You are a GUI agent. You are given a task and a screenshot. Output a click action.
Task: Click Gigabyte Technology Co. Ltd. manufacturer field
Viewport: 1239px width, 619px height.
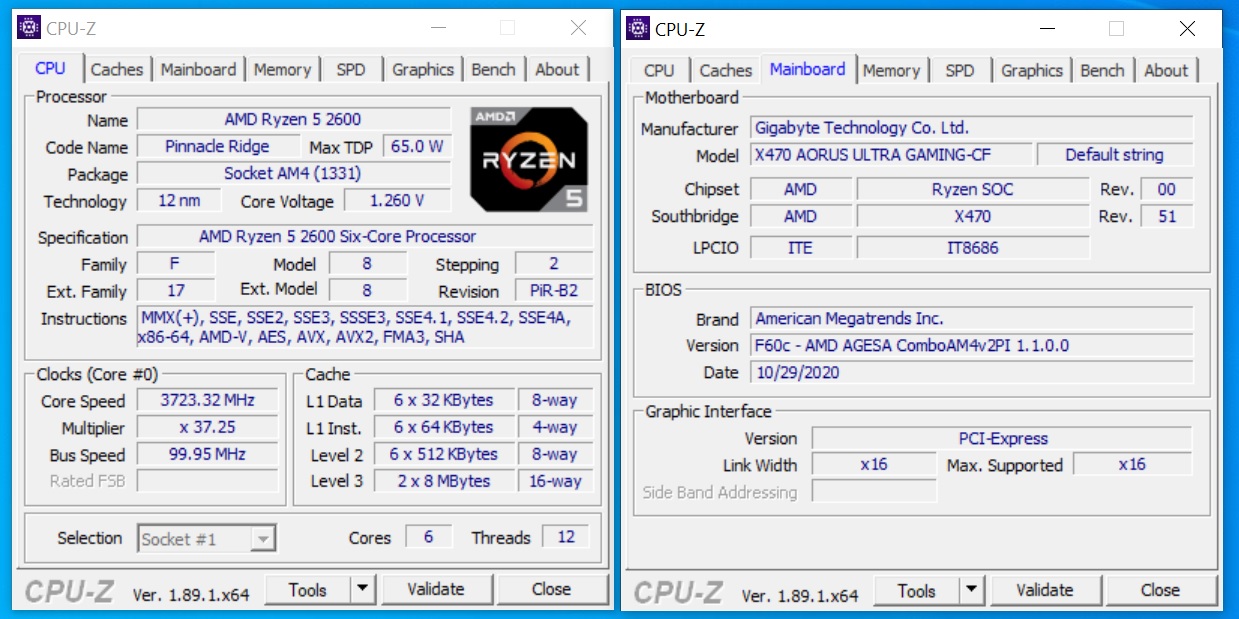(972, 128)
